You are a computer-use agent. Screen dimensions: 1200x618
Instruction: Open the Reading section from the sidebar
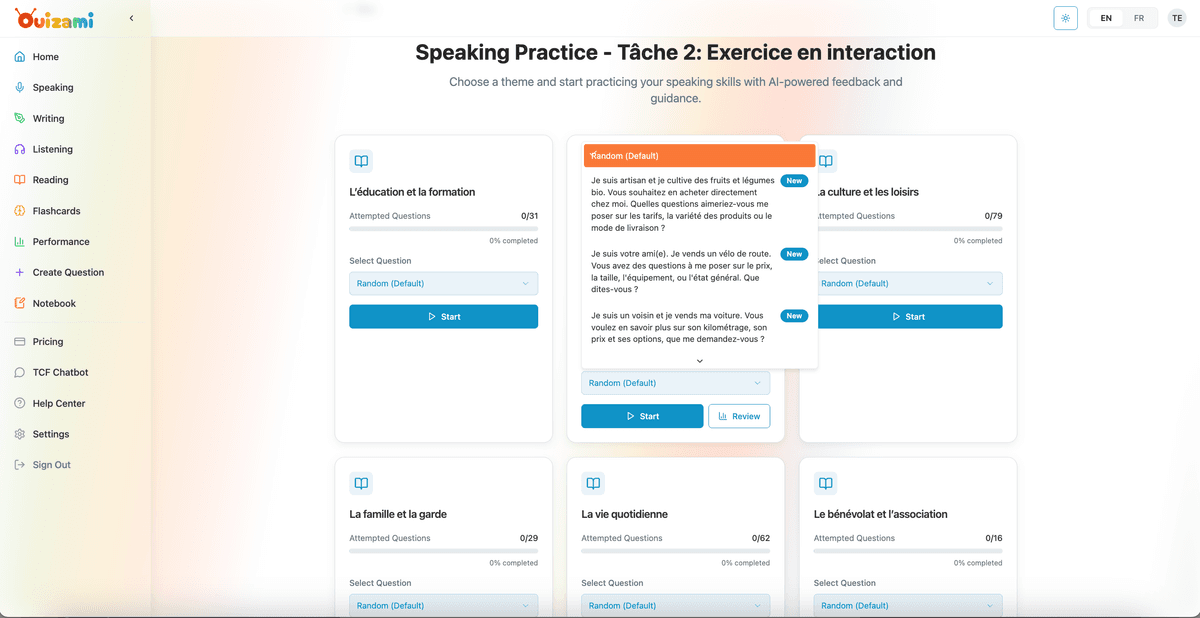20,180
